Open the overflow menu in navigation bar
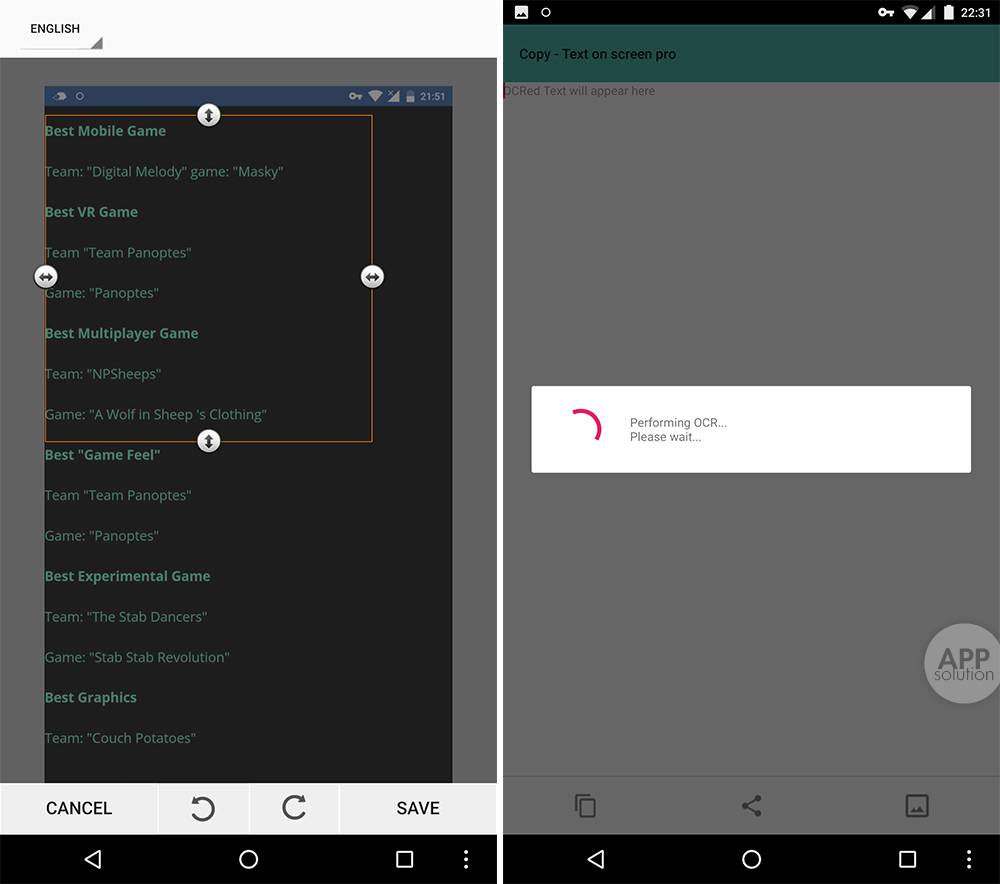This screenshot has width=1000, height=884. pos(968,858)
